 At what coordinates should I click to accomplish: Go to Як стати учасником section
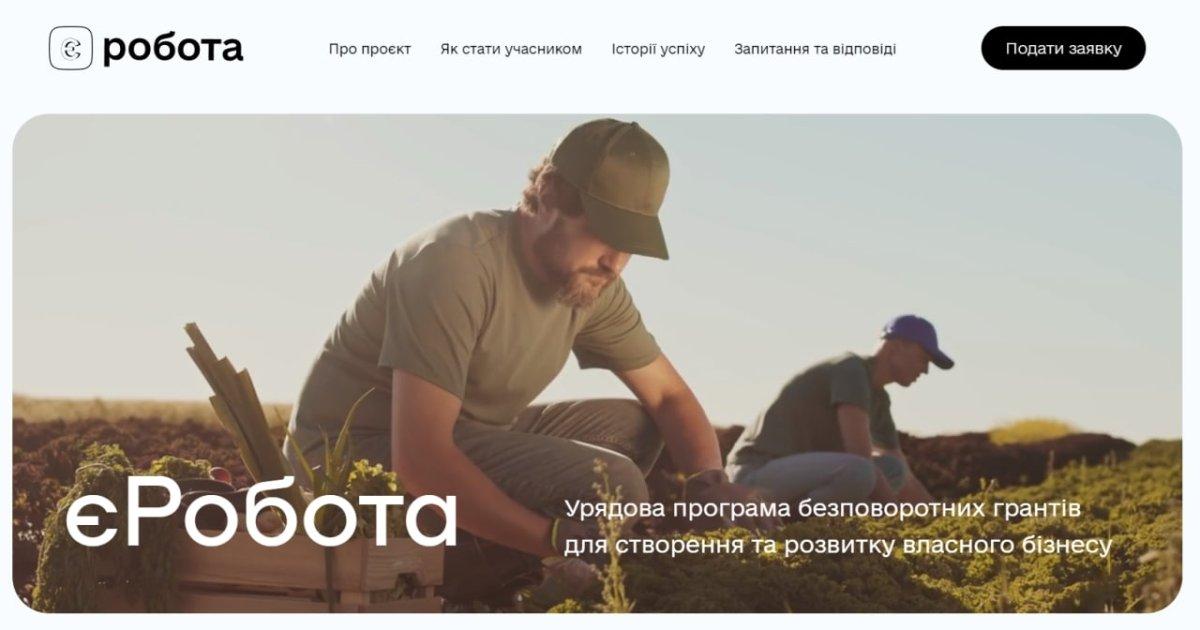[511, 49]
